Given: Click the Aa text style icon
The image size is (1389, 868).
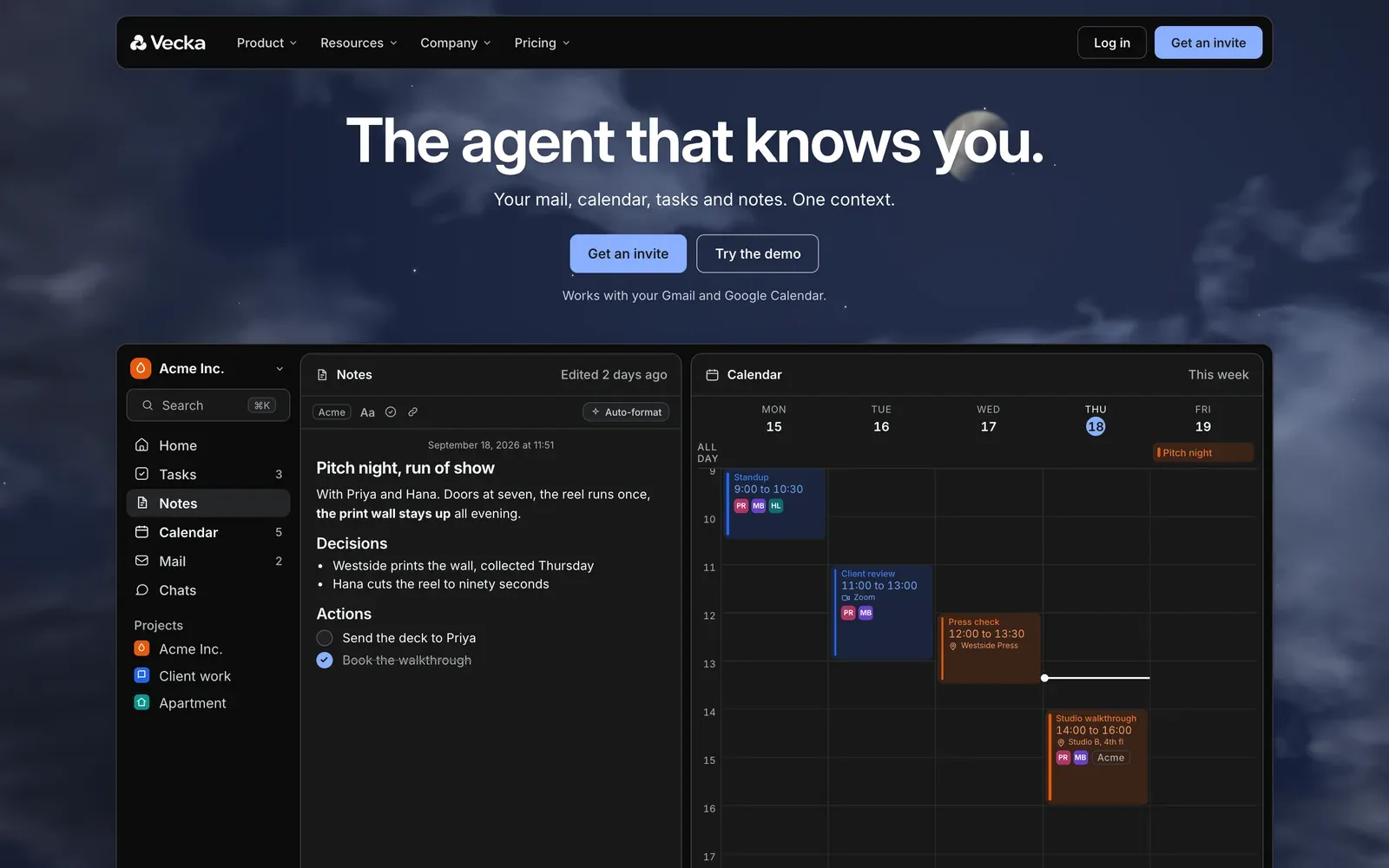Looking at the screenshot, I should pyautogui.click(x=367, y=412).
